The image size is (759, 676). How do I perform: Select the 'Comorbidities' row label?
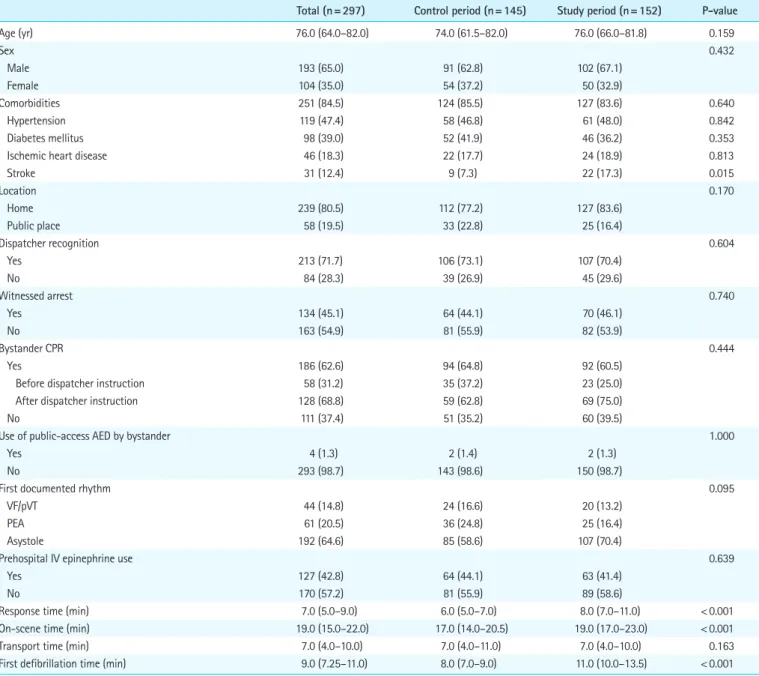pos(30,103)
